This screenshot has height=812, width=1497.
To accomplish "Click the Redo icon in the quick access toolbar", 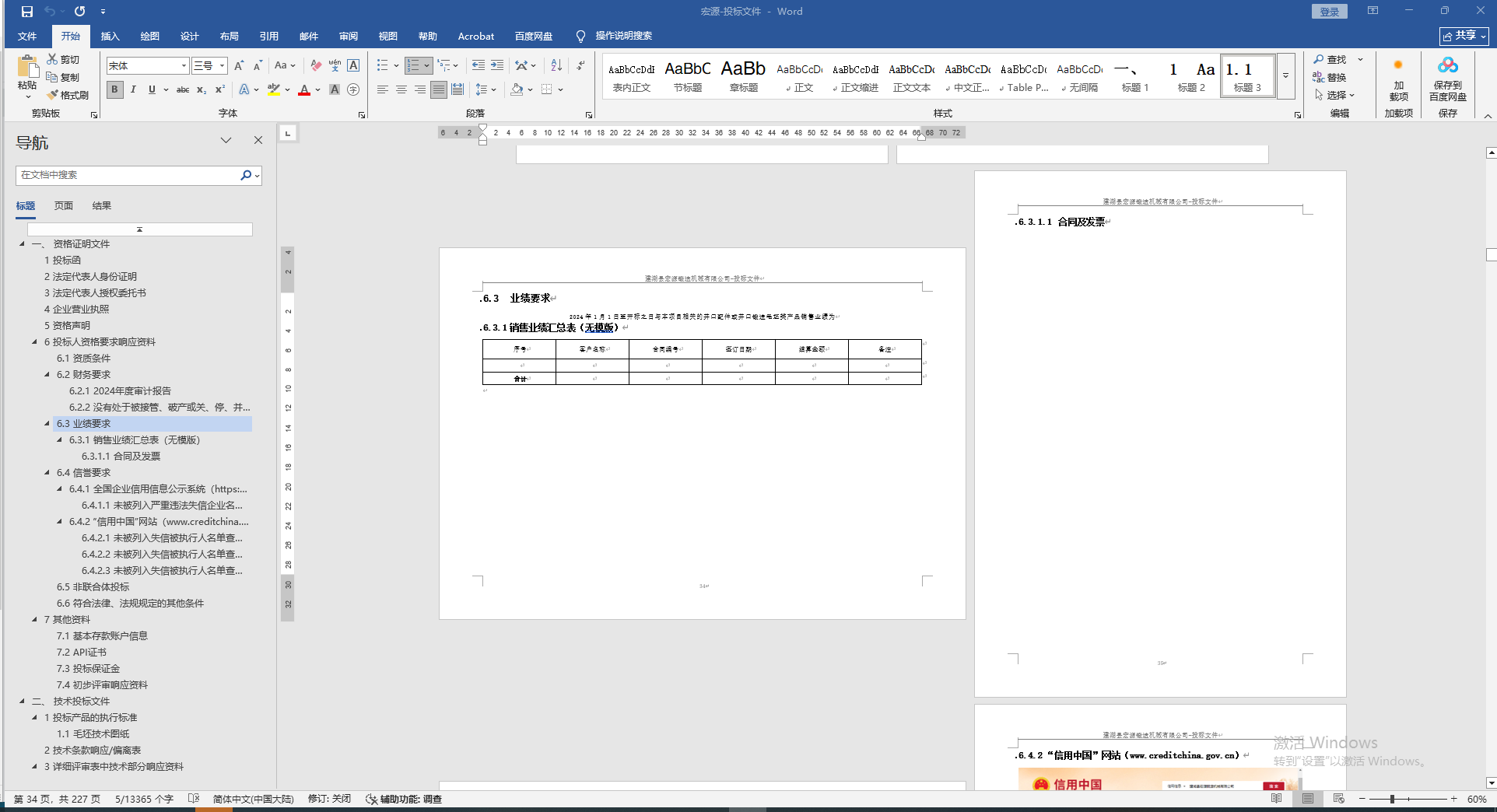I will pos(79,12).
